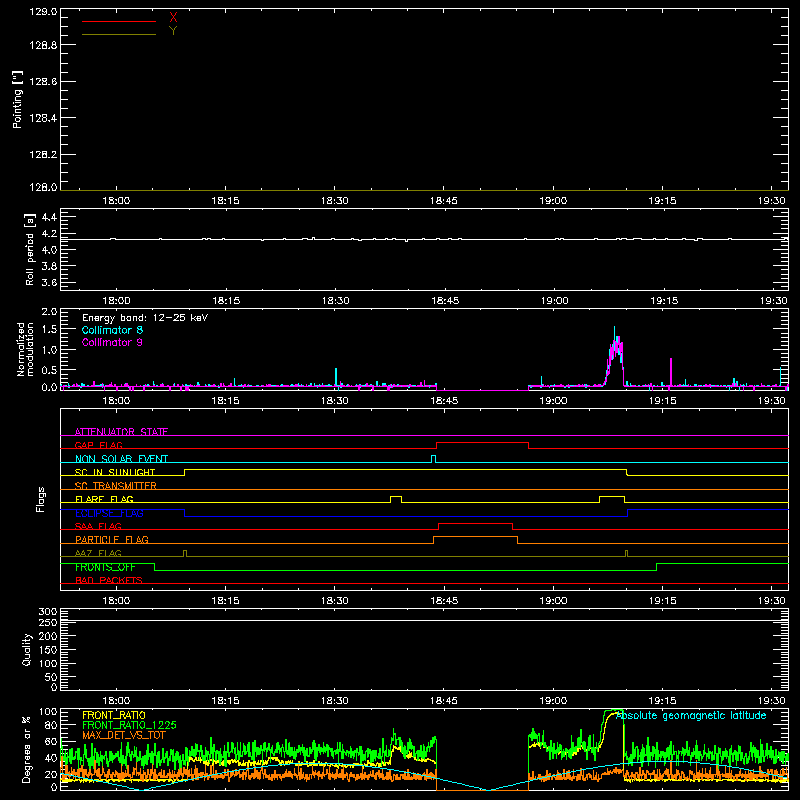Image resolution: width=800 pixels, height=800 pixels.
Task: Select the Collimator 8 legend entry
Action: 112,330
